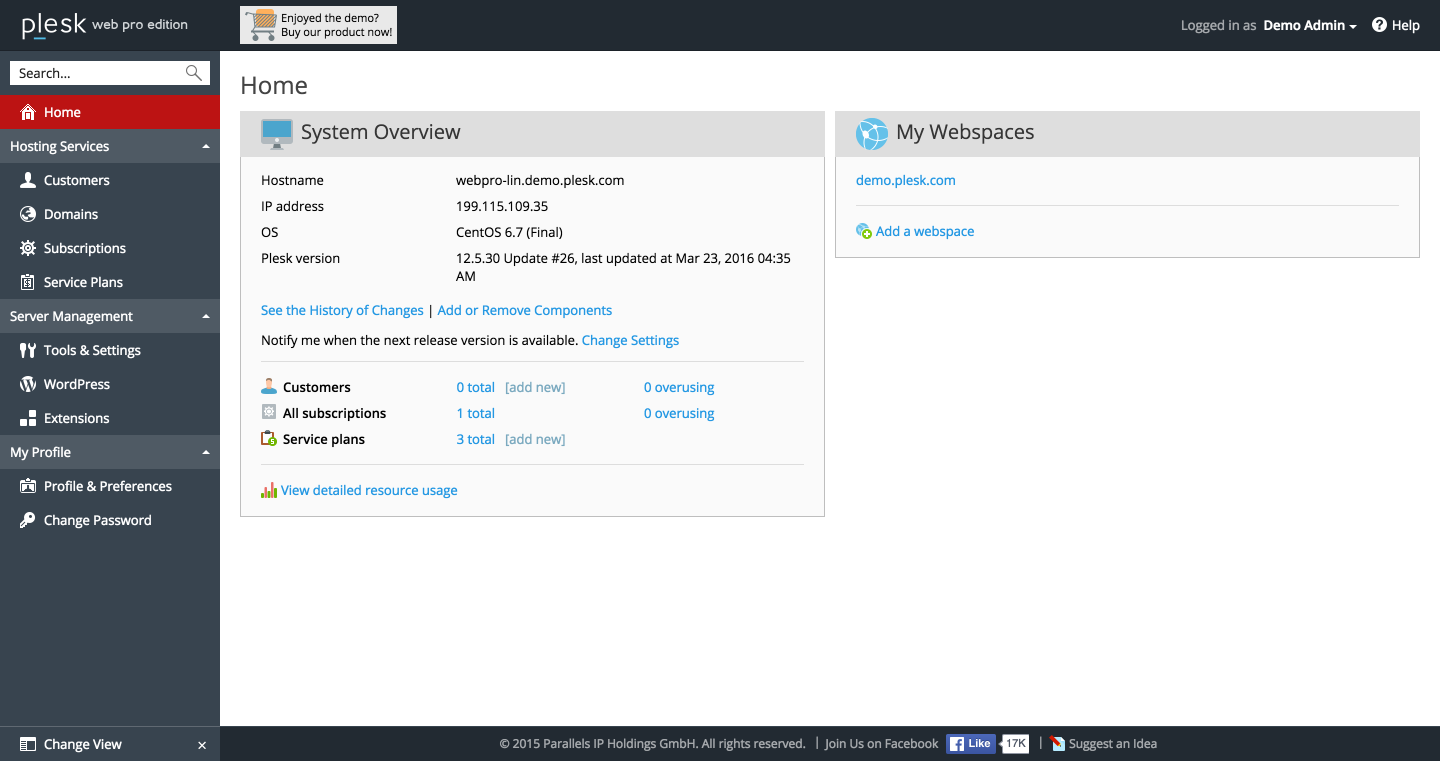Open WordPress in the sidebar
Screen dimensions: 1440x761
tap(110, 384)
